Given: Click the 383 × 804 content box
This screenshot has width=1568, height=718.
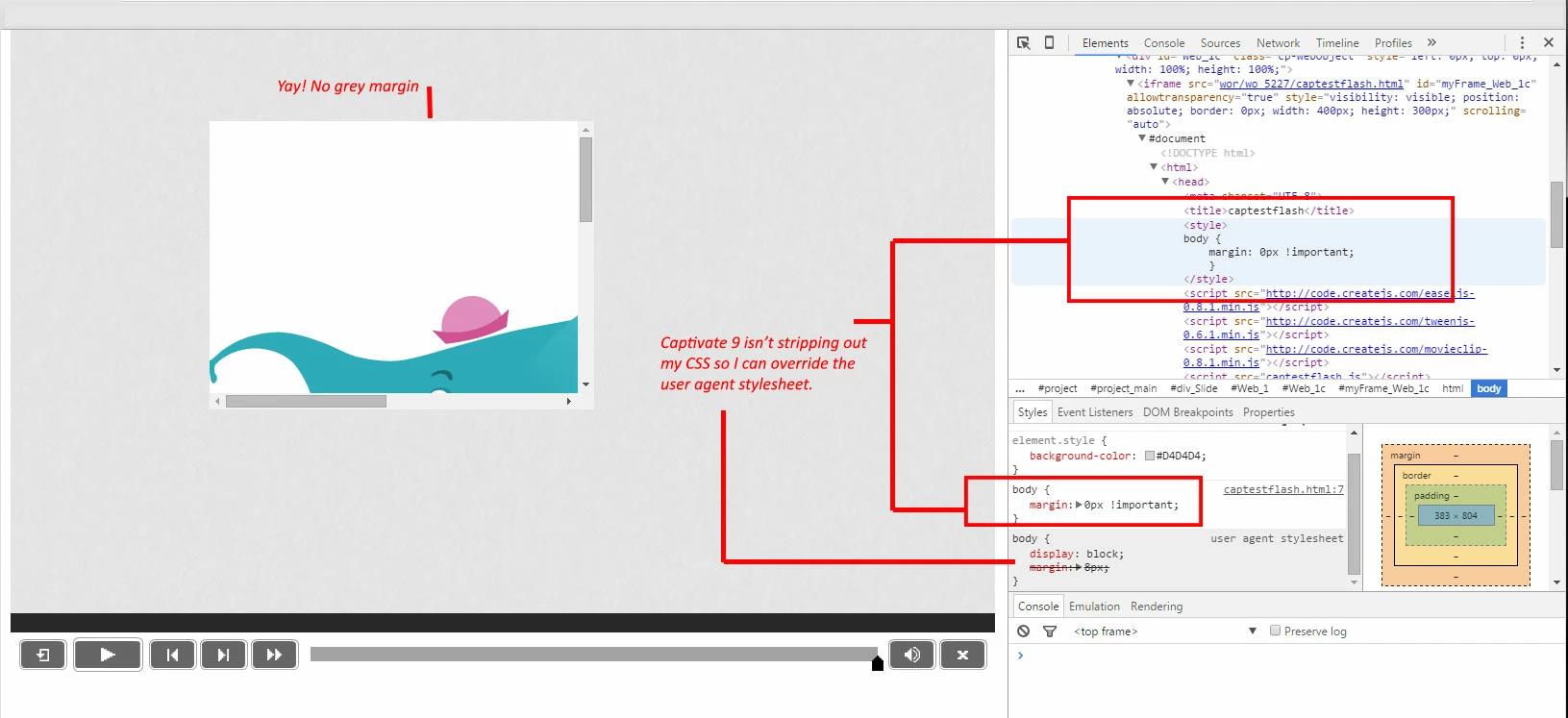Looking at the screenshot, I should click(1456, 515).
